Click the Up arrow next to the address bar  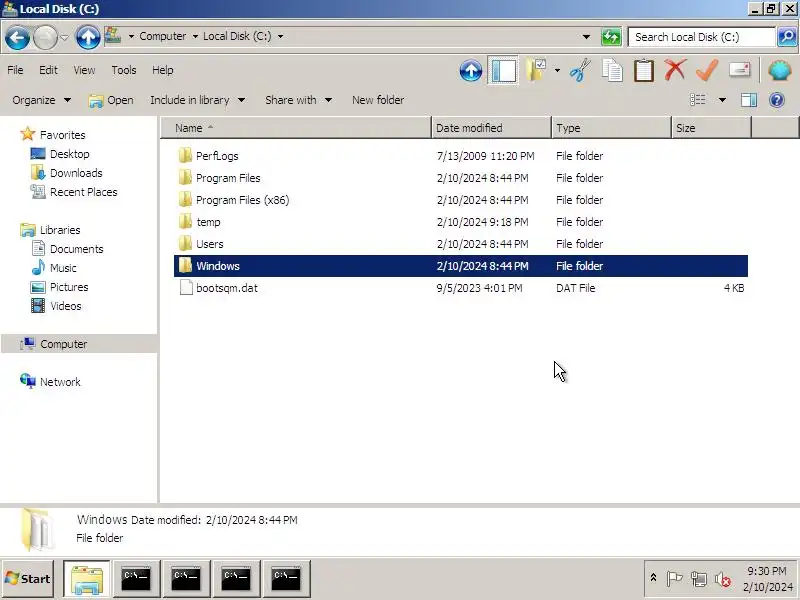pyautogui.click(x=88, y=37)
